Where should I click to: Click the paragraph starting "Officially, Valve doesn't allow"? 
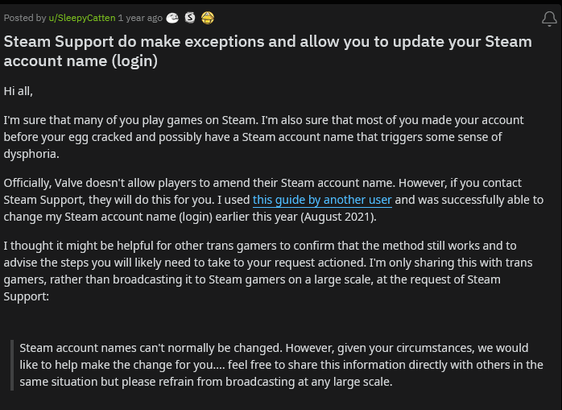tap(273, 200)
